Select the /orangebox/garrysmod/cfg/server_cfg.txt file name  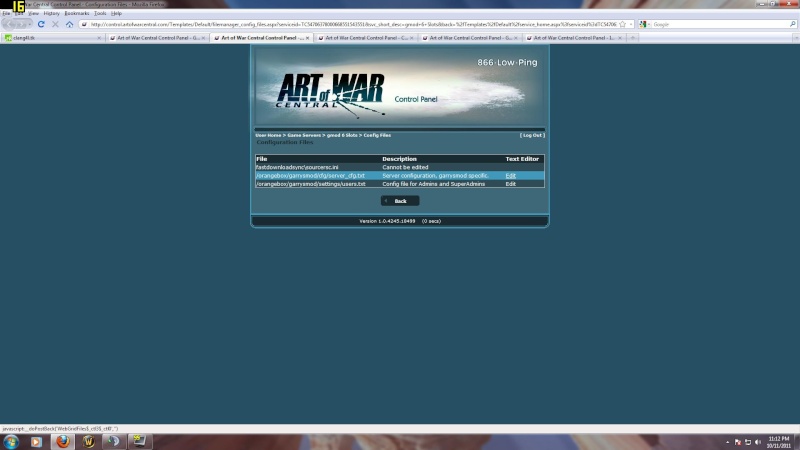[310, 176]
